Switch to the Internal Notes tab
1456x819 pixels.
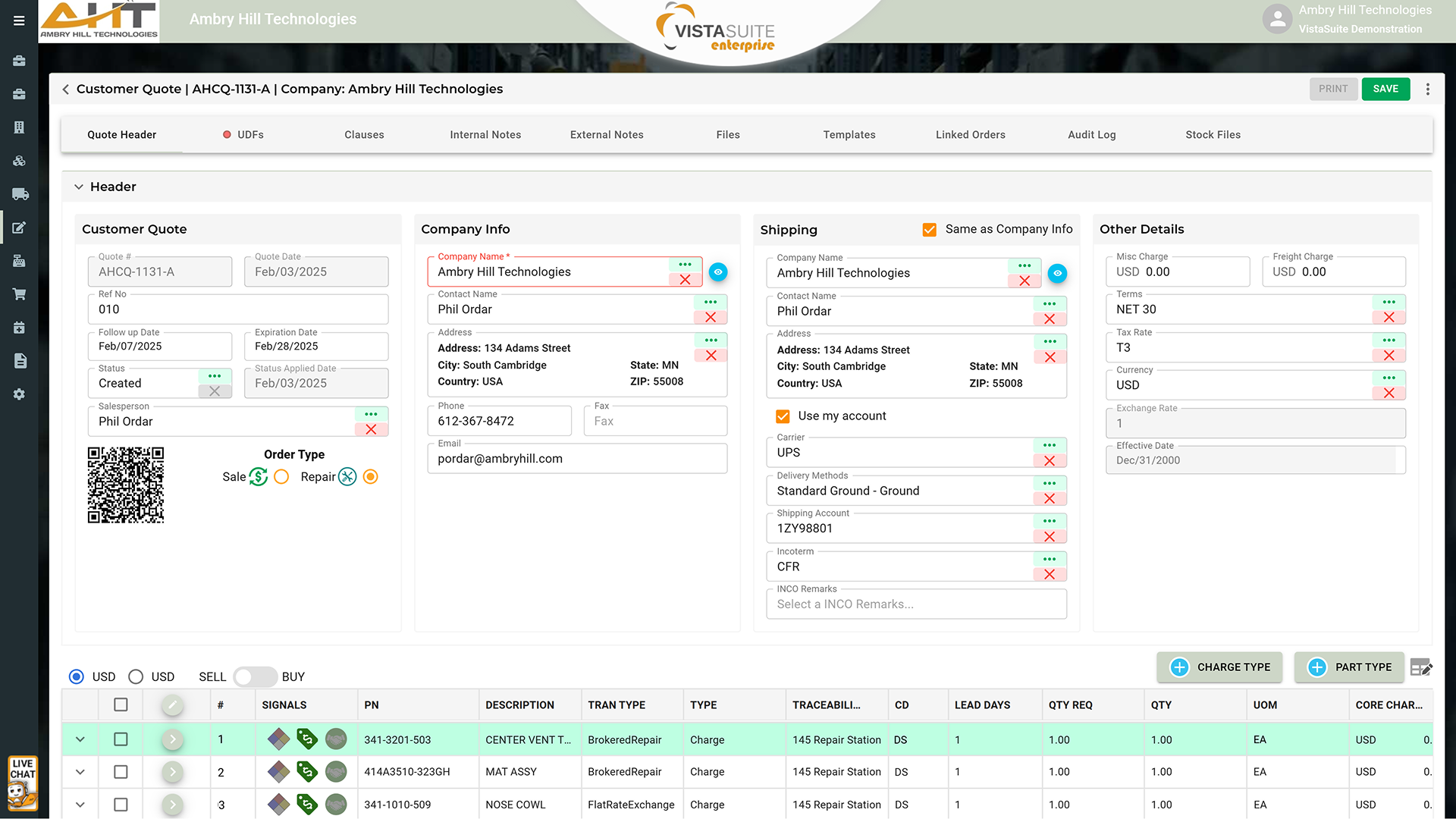click(485, 135)
